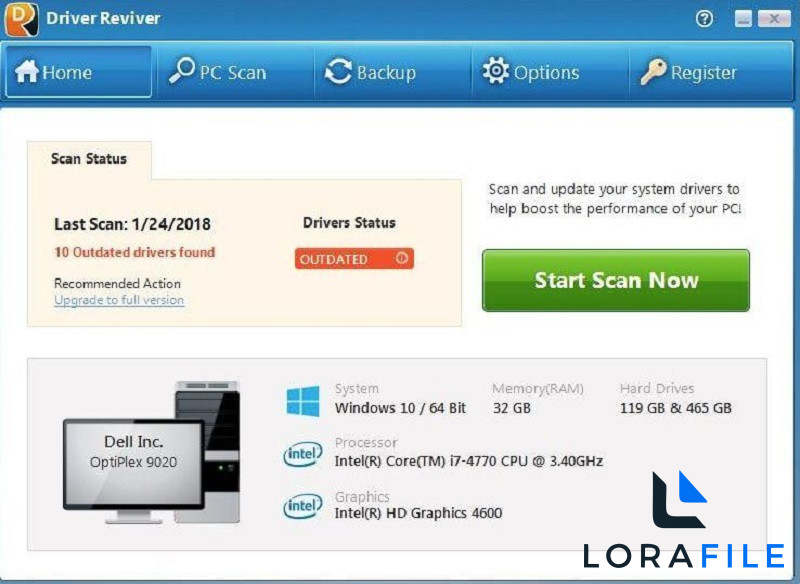The height and width of the screenshot is (584, 800).
Task: Click the Intel logo beside Graphics
Action: pyautogui.click(x=303, y=505)
